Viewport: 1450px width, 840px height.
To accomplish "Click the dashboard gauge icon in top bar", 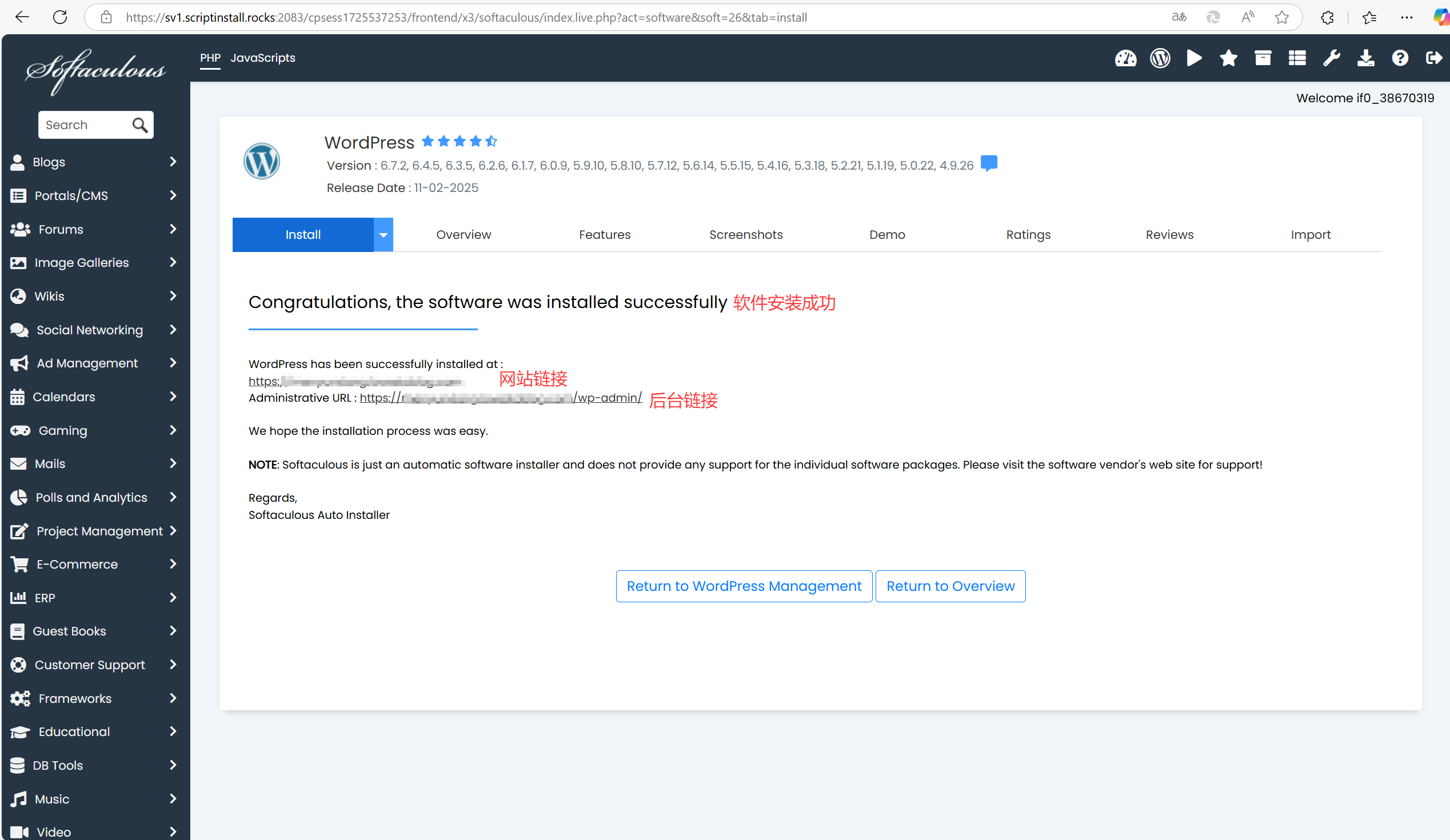I will (x=1125, y=58).
